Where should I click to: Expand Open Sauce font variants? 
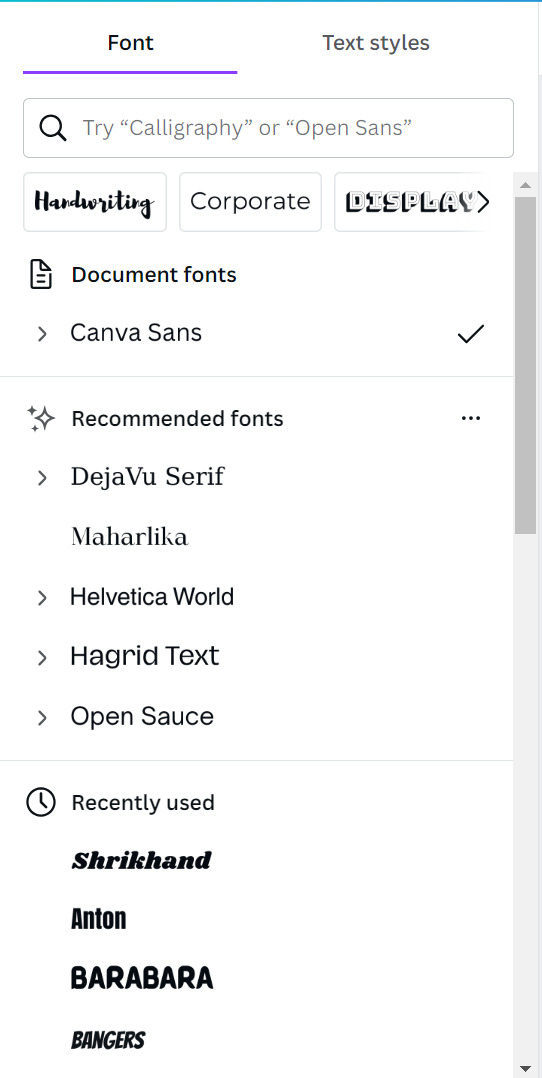click(42, 718)
